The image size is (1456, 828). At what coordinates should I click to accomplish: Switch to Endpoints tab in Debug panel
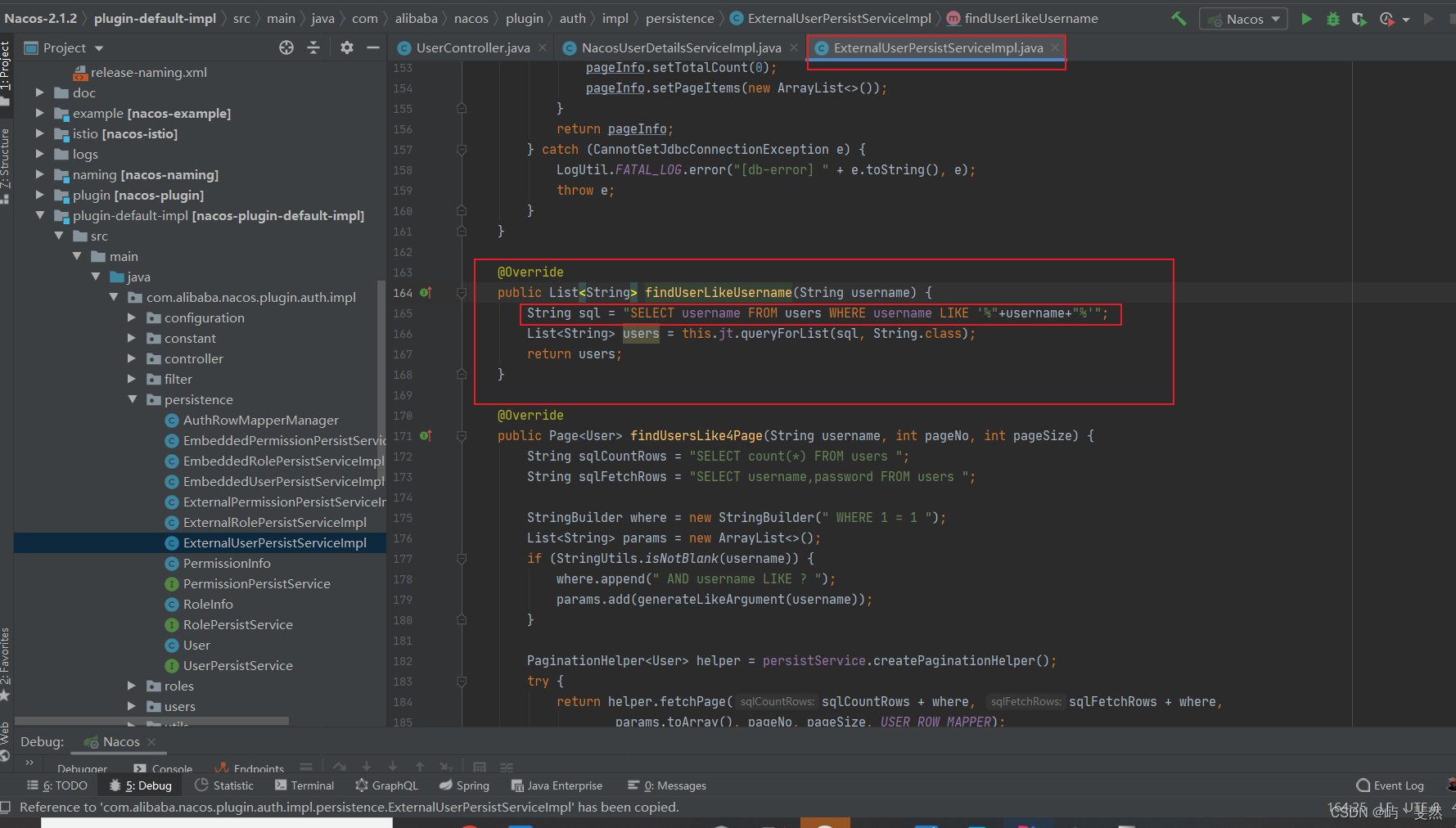pyautogui.click(x=250, y=768)
